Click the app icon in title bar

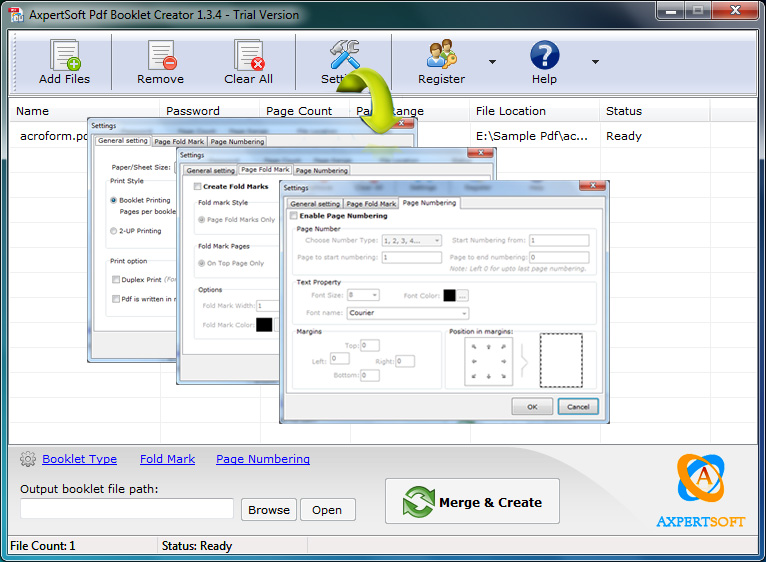[16, 15]
